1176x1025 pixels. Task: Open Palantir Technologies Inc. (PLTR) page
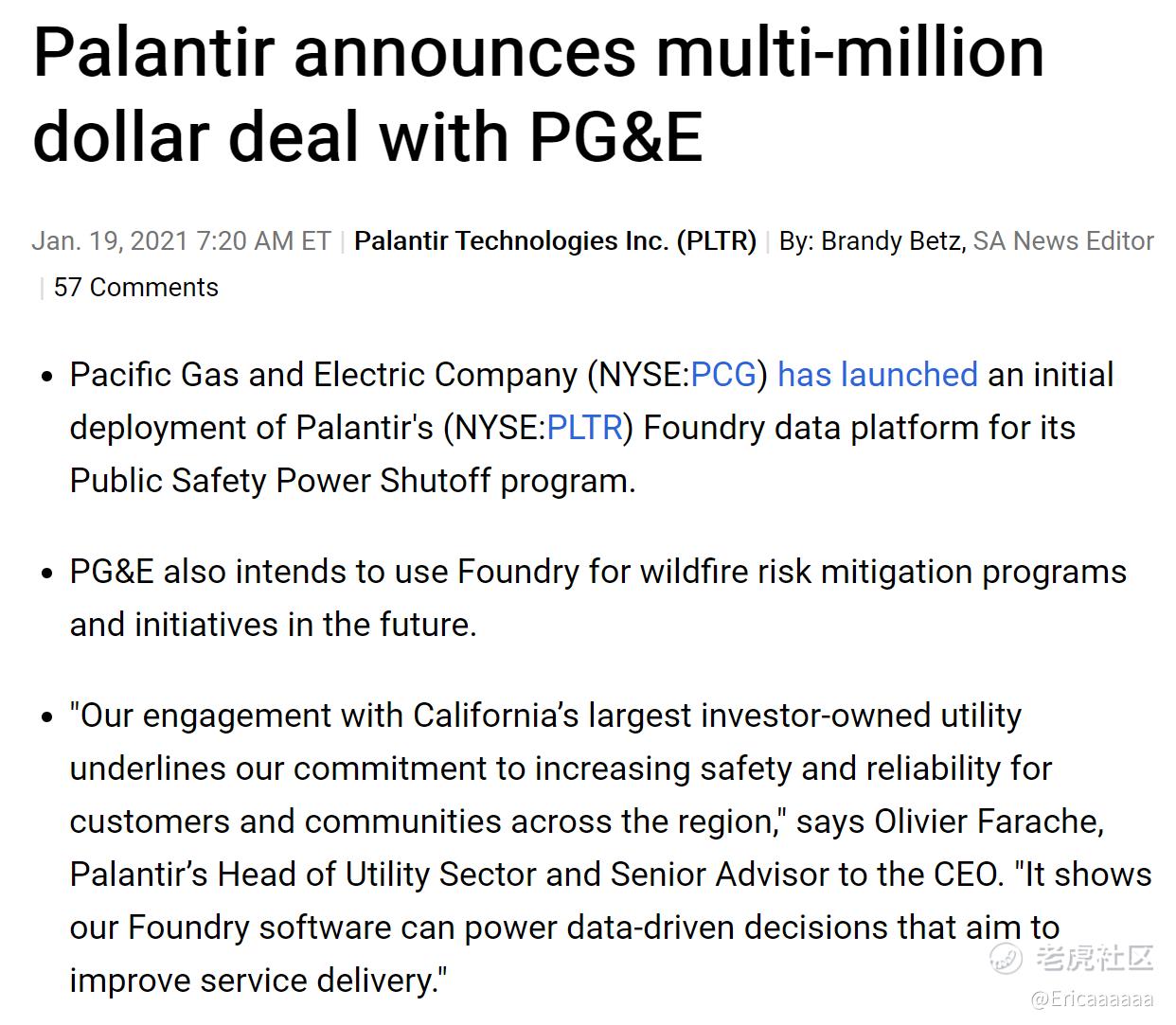[555, 241]
